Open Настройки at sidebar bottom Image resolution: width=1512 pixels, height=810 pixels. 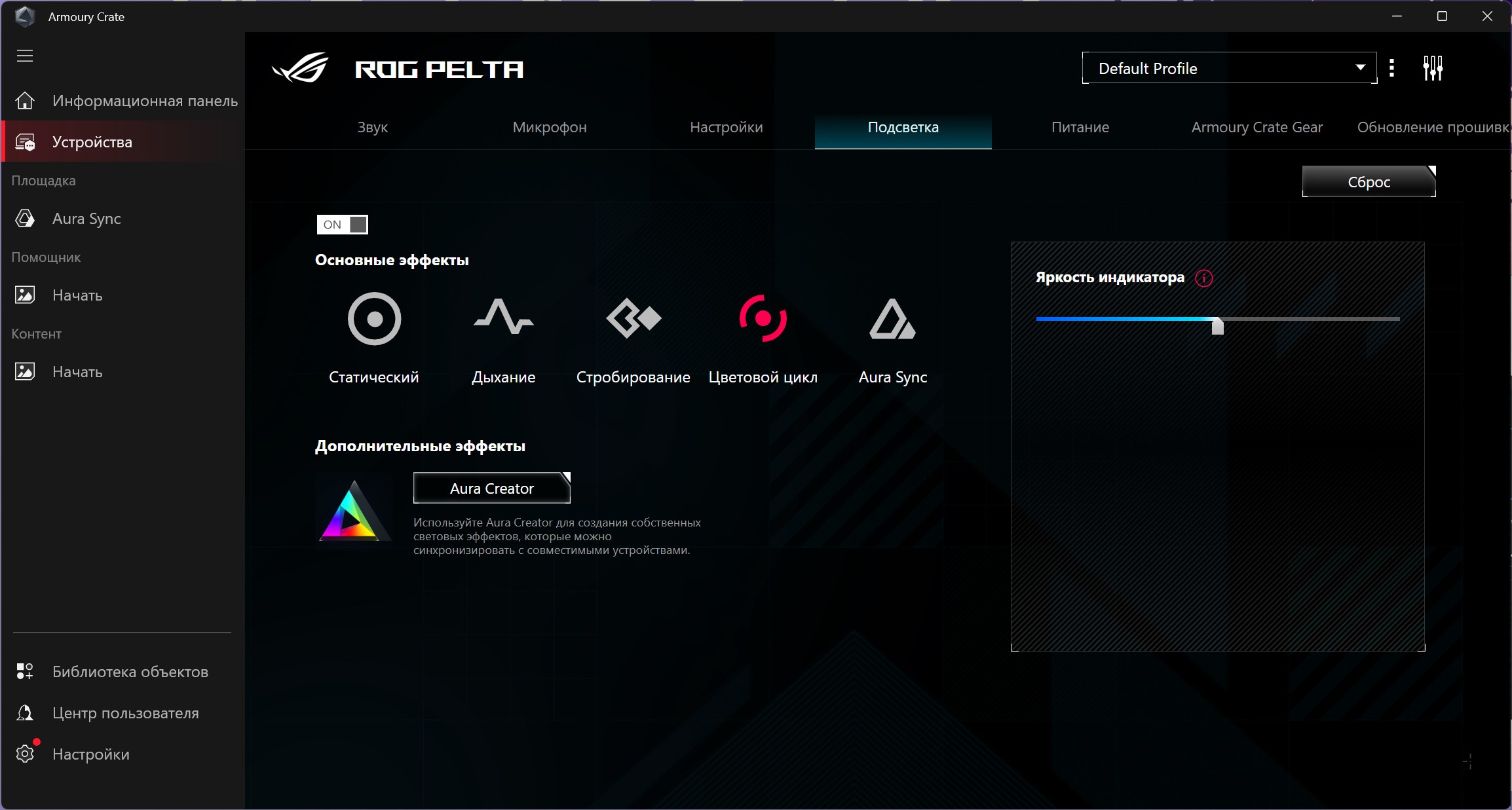coord(123,754)
